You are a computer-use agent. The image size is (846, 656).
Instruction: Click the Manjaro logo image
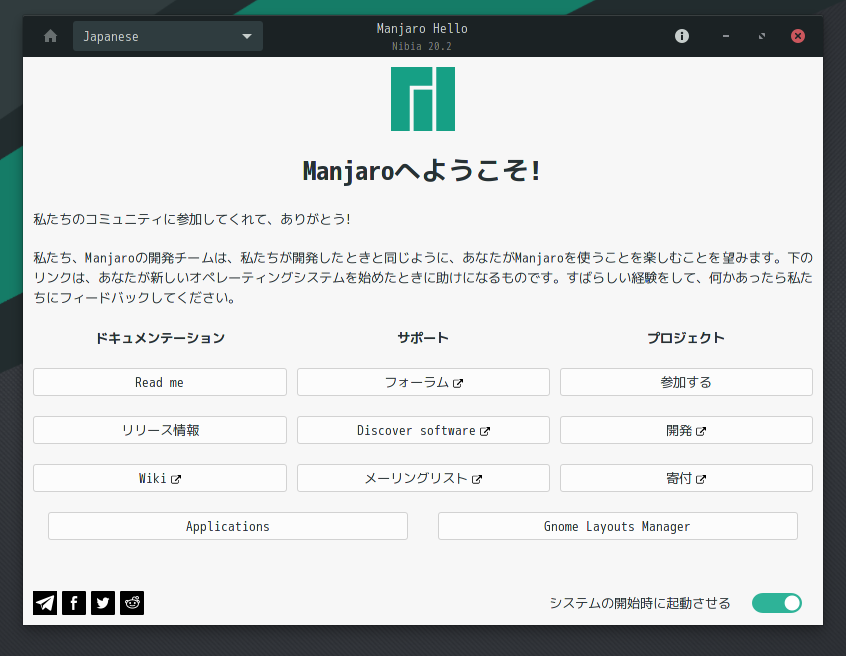tap(423, 99)
